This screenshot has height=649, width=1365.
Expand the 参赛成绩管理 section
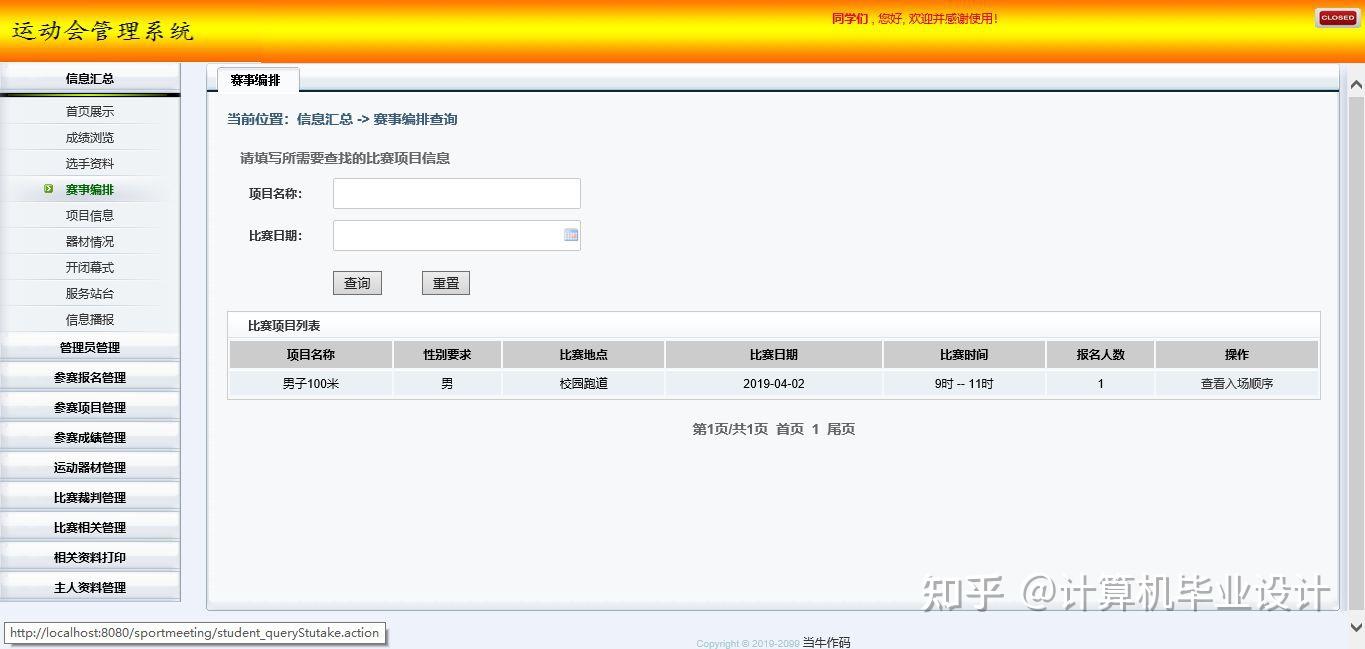tap(90, 436)
